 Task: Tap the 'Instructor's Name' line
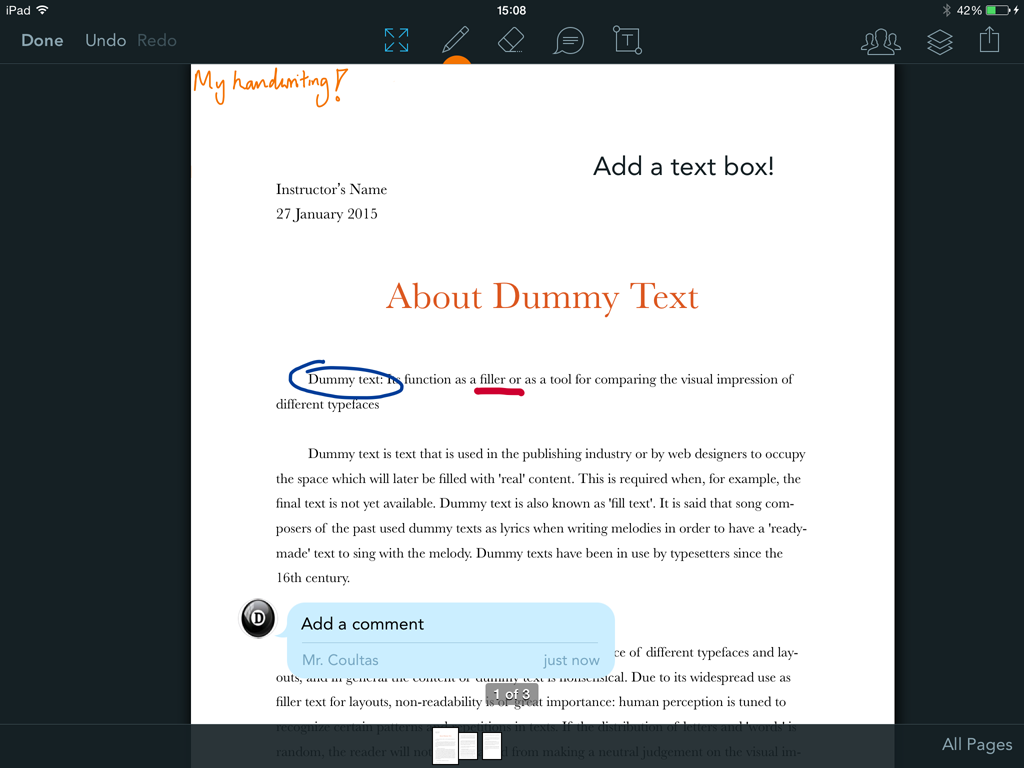(x=332, y=189)
